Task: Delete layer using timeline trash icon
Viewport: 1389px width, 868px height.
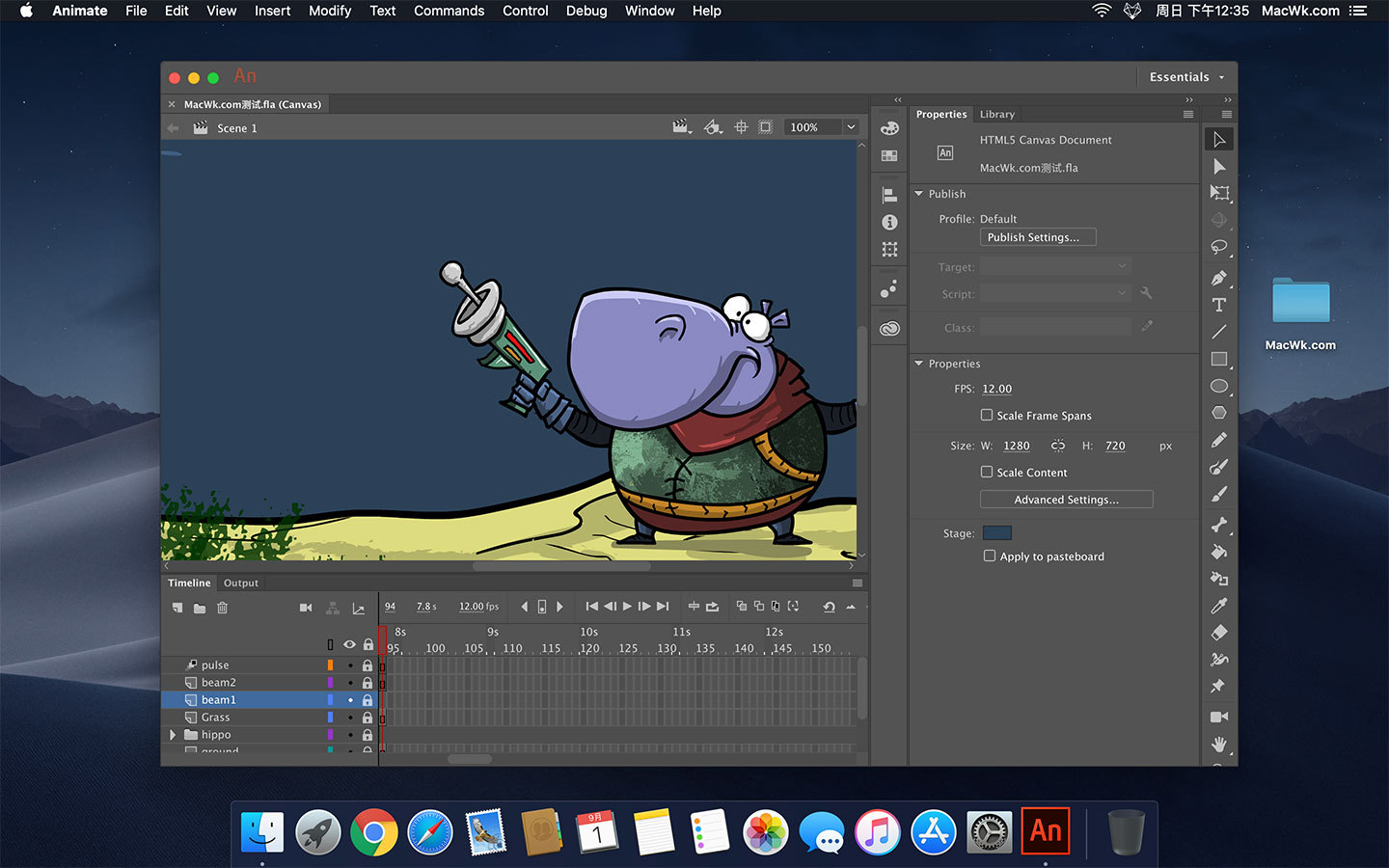Action: tap(222, 608)
